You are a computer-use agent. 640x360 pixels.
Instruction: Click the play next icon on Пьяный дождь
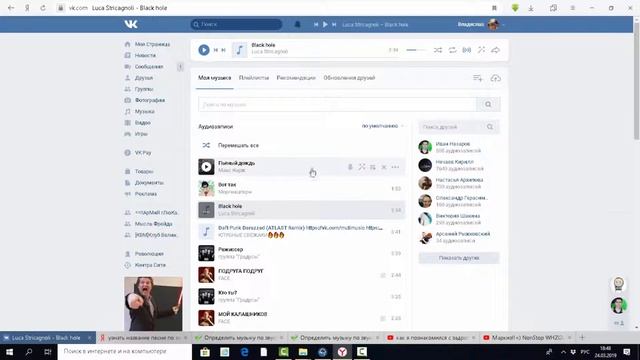point(373,167)
